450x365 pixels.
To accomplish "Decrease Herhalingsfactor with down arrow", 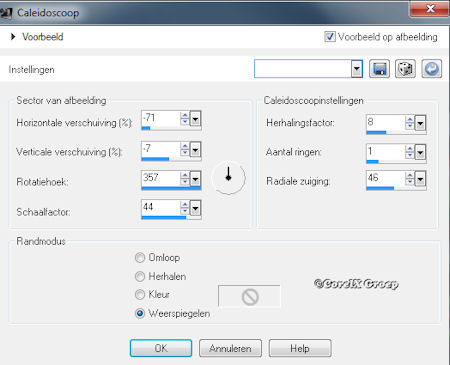I will click(x=410, y=126).
